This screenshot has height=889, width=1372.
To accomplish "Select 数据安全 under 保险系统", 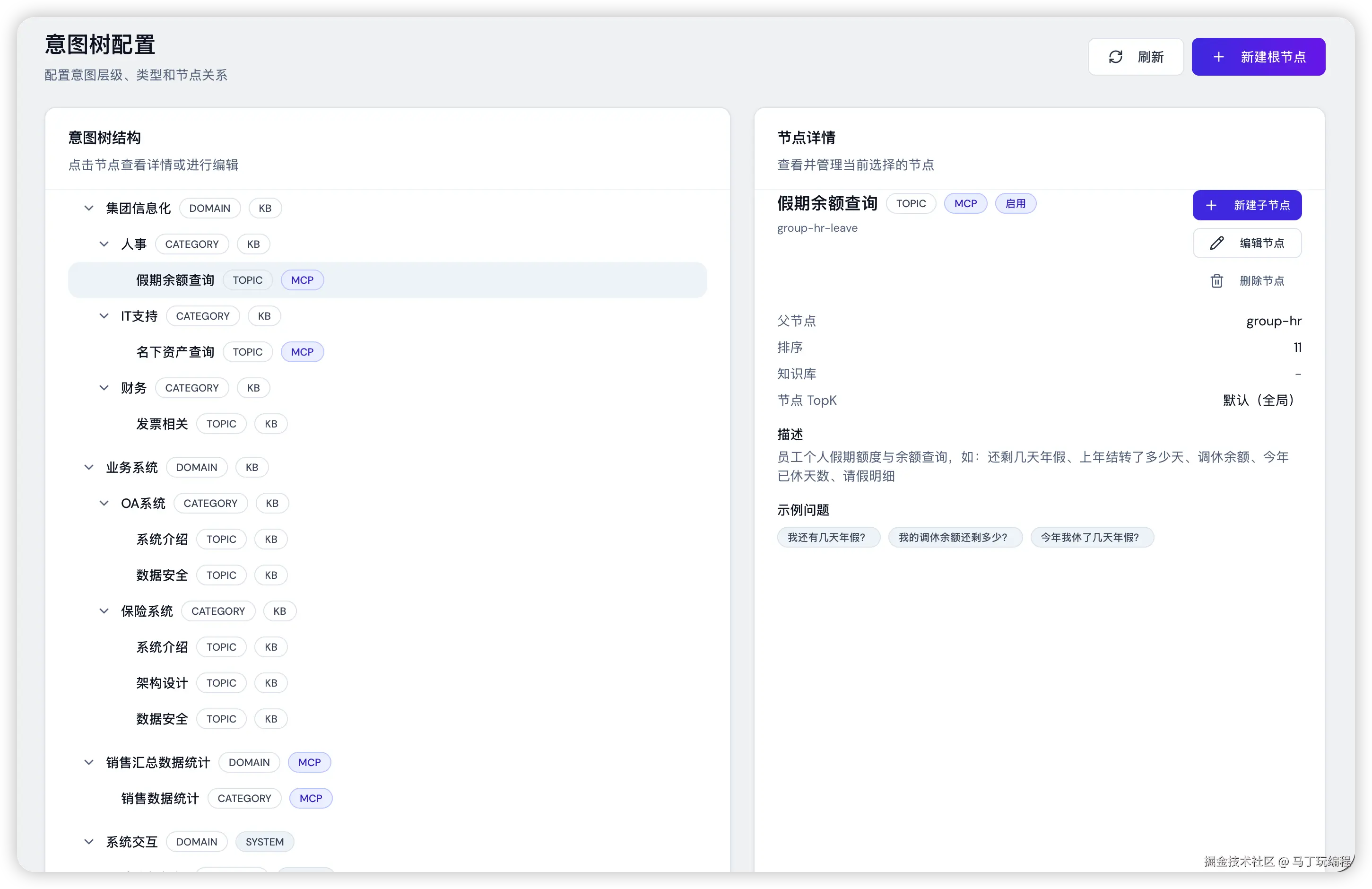I will [x=162, y=719].
